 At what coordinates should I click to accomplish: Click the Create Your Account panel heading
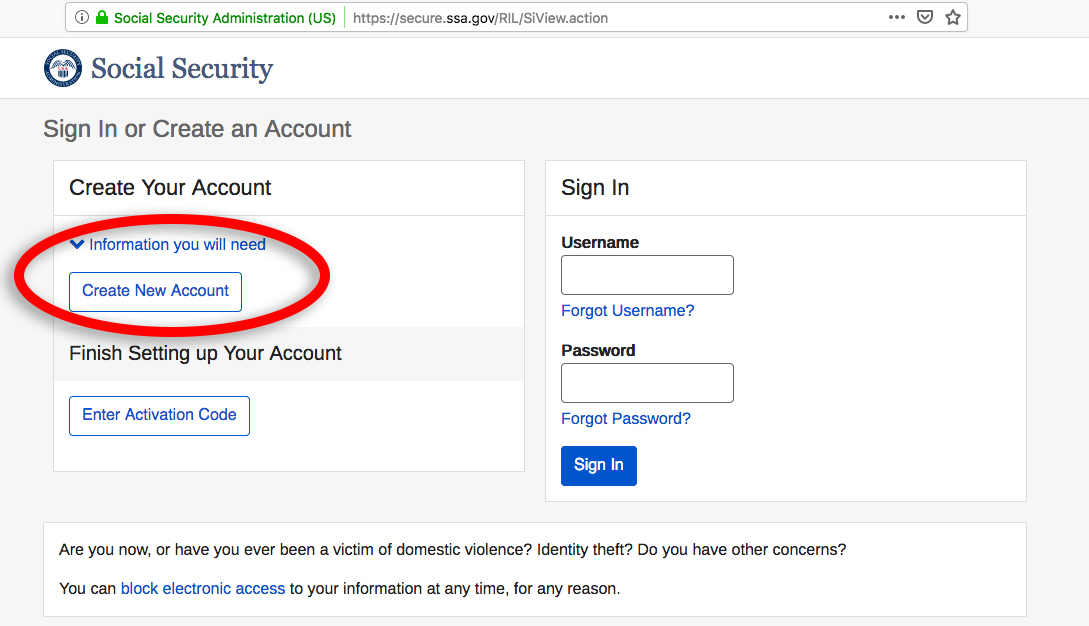(170, 188)
